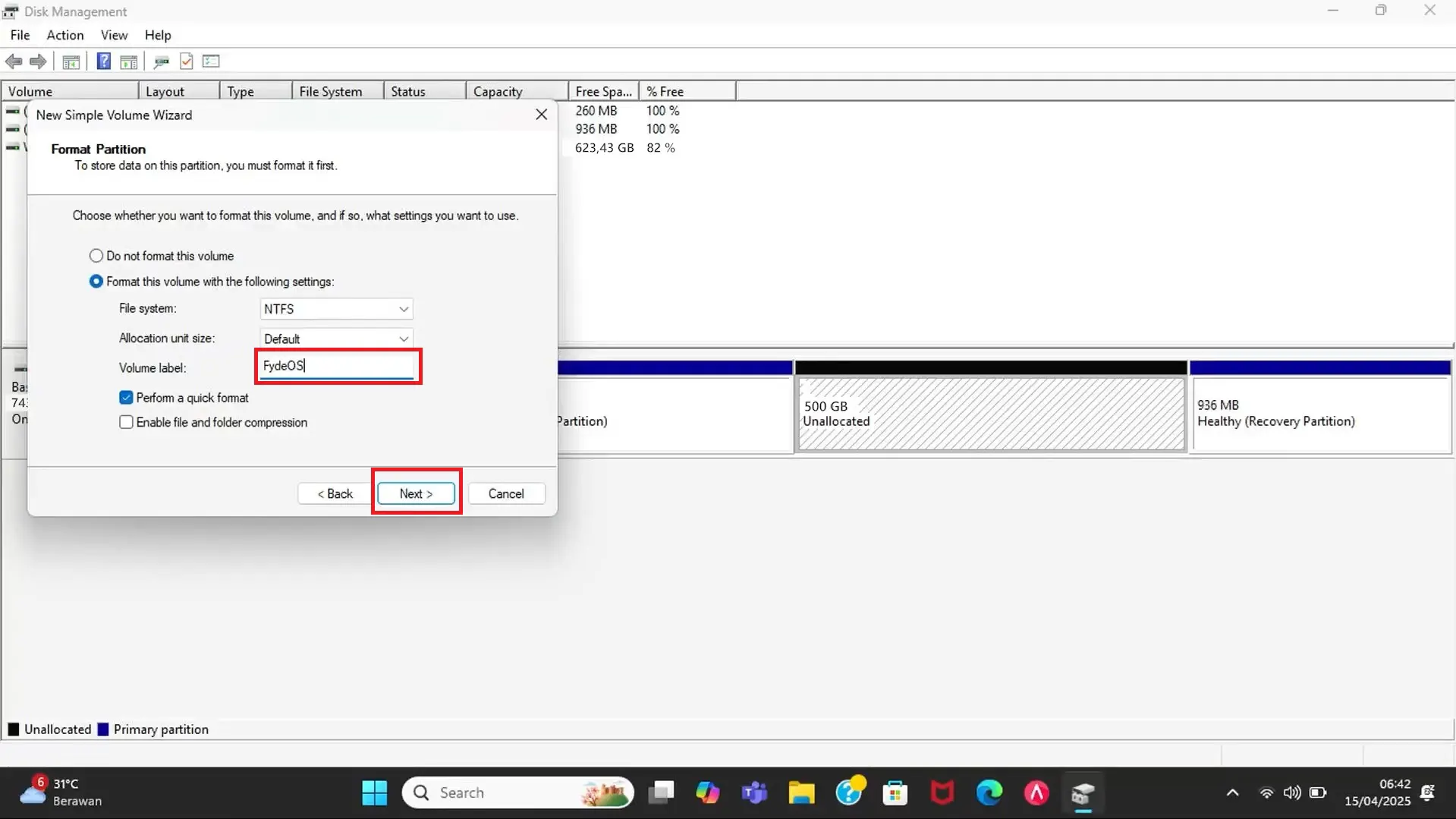
Task: Cancel the New Simple Volume Wizard
Action: click(505, 493)
